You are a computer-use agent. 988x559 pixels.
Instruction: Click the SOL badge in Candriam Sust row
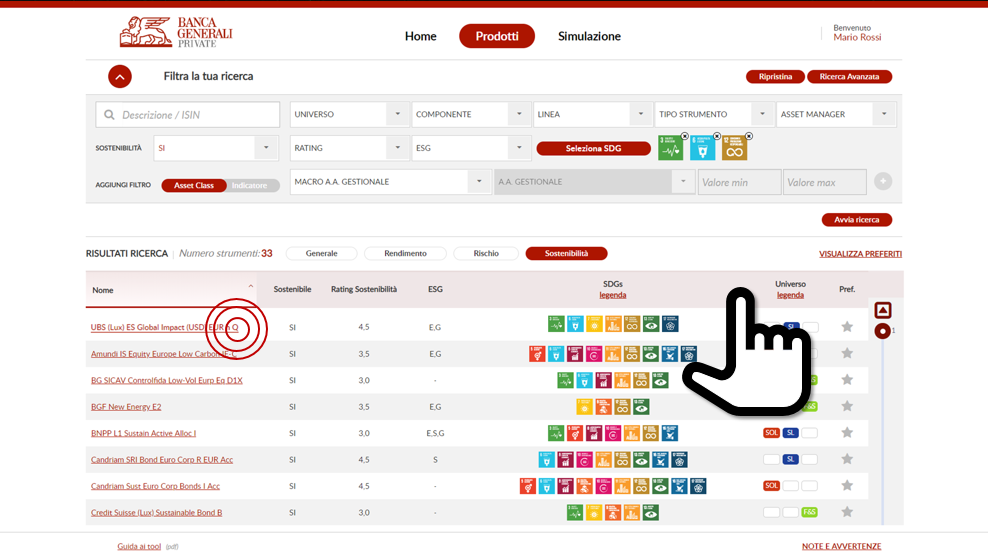coord(771,486)
